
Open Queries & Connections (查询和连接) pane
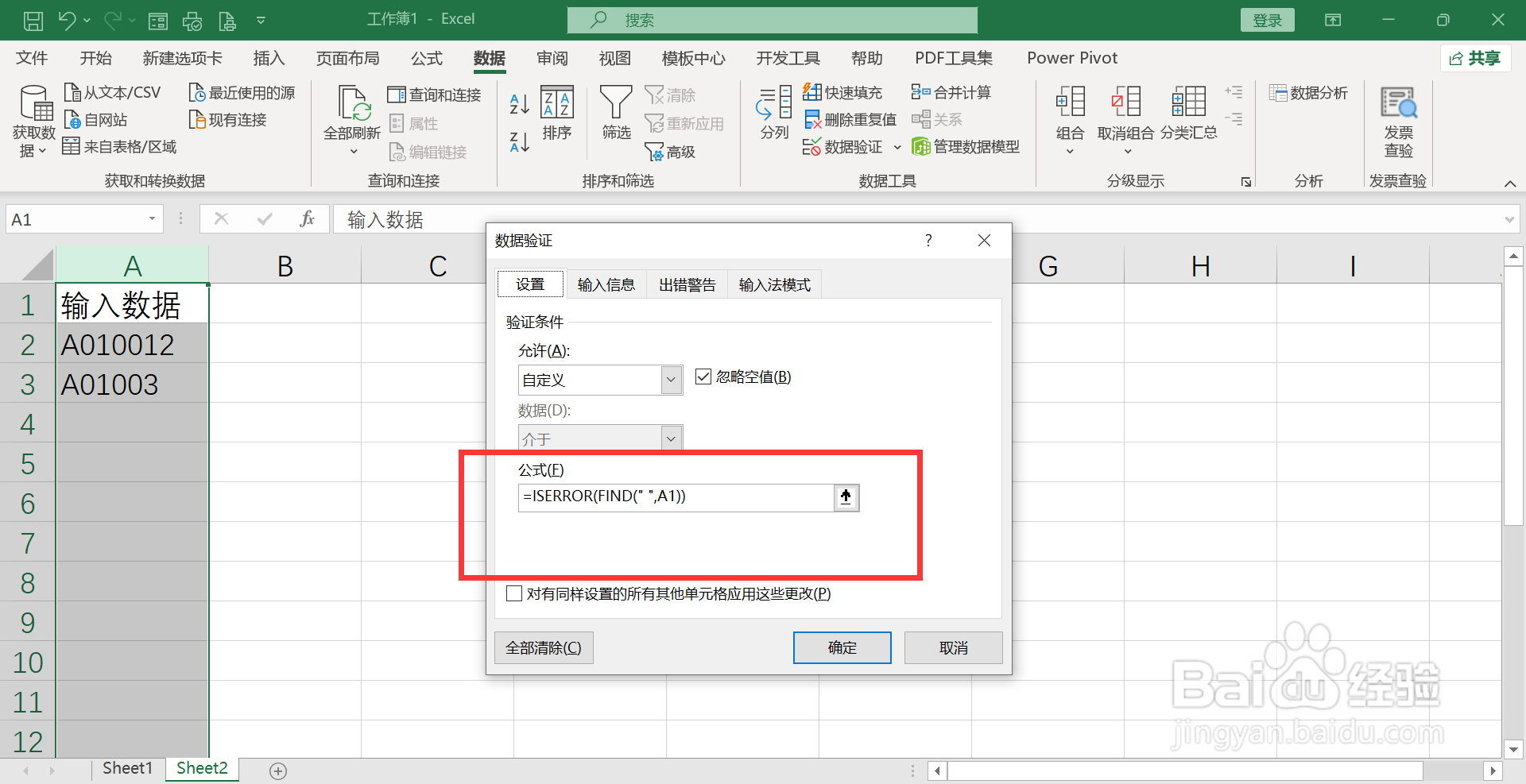[x=434, y=95]
